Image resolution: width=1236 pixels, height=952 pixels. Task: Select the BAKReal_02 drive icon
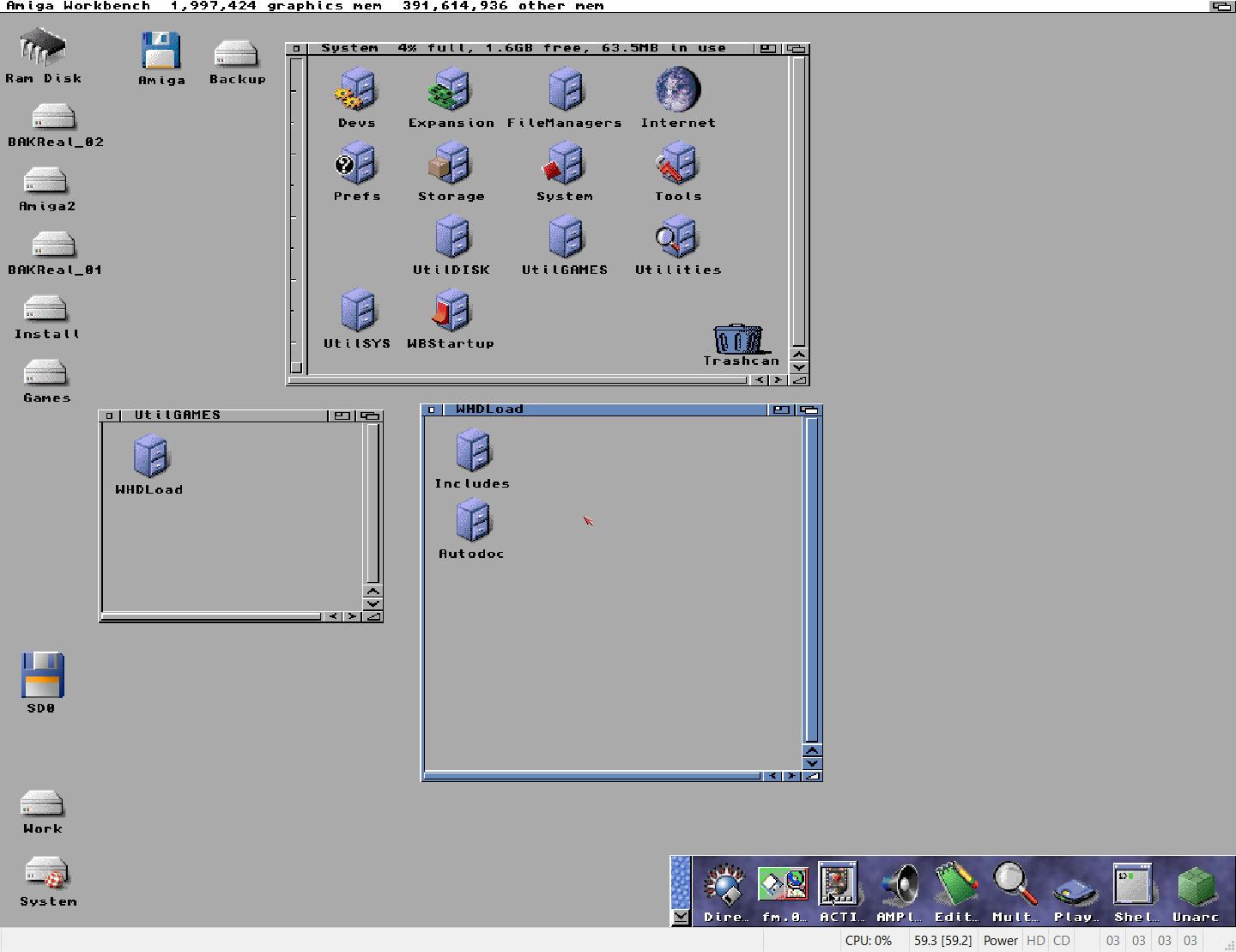pyautogui.click(x=54, y=117)
